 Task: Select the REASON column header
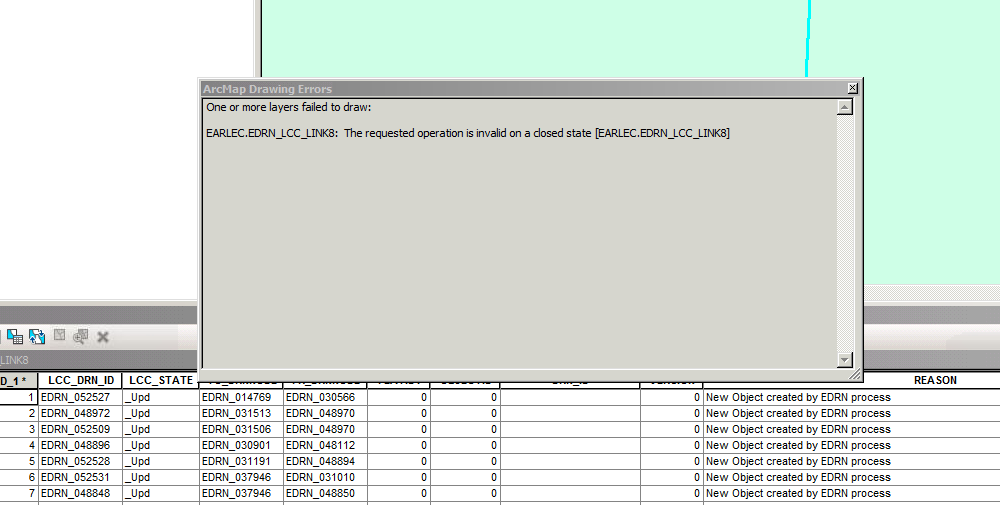(935, 381)
